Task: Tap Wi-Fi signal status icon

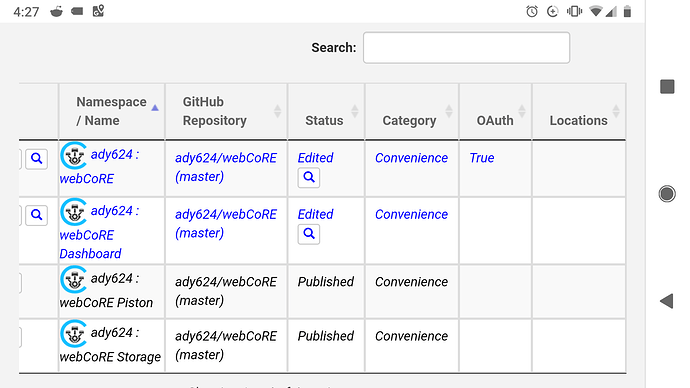Action: coord(596,11)
